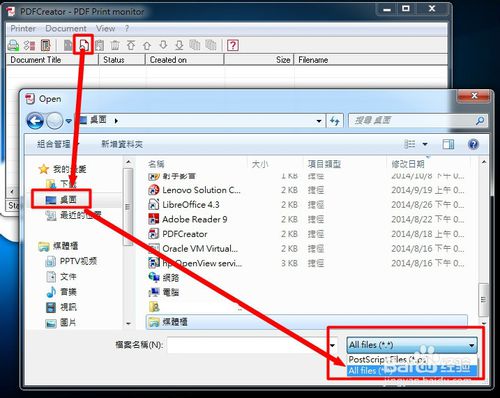
Task: Open the filename history dropdown arrow
Action: pos(332,345)
